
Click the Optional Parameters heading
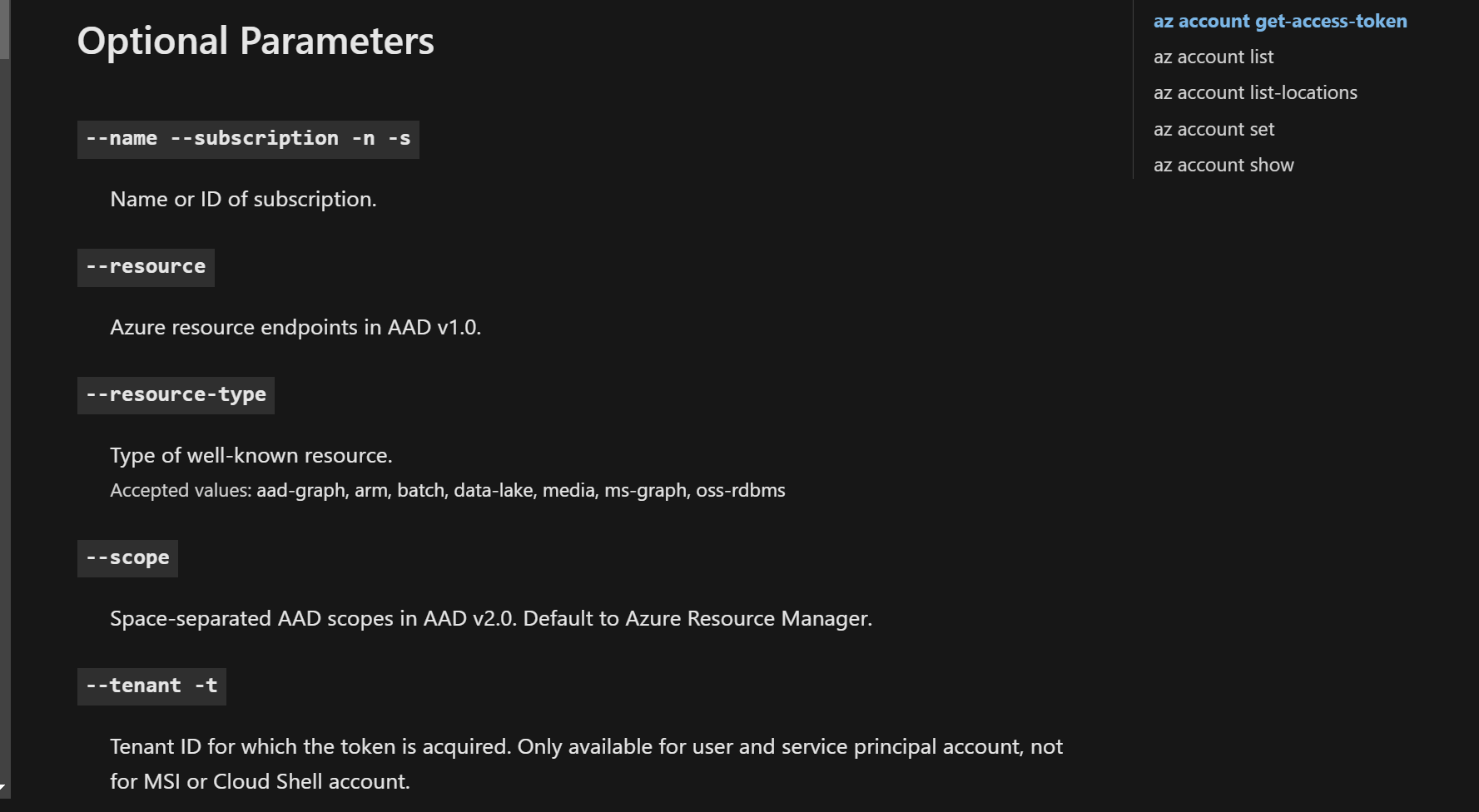pyautogui.click(x=256, y=42)
